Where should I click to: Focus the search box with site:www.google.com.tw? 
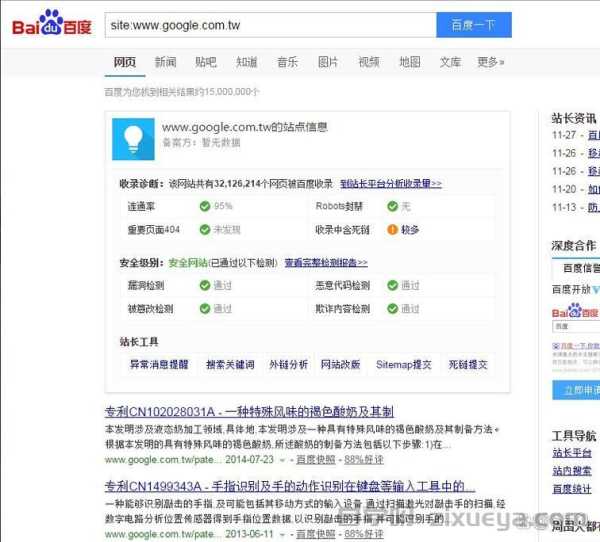[x=271, y=25]
